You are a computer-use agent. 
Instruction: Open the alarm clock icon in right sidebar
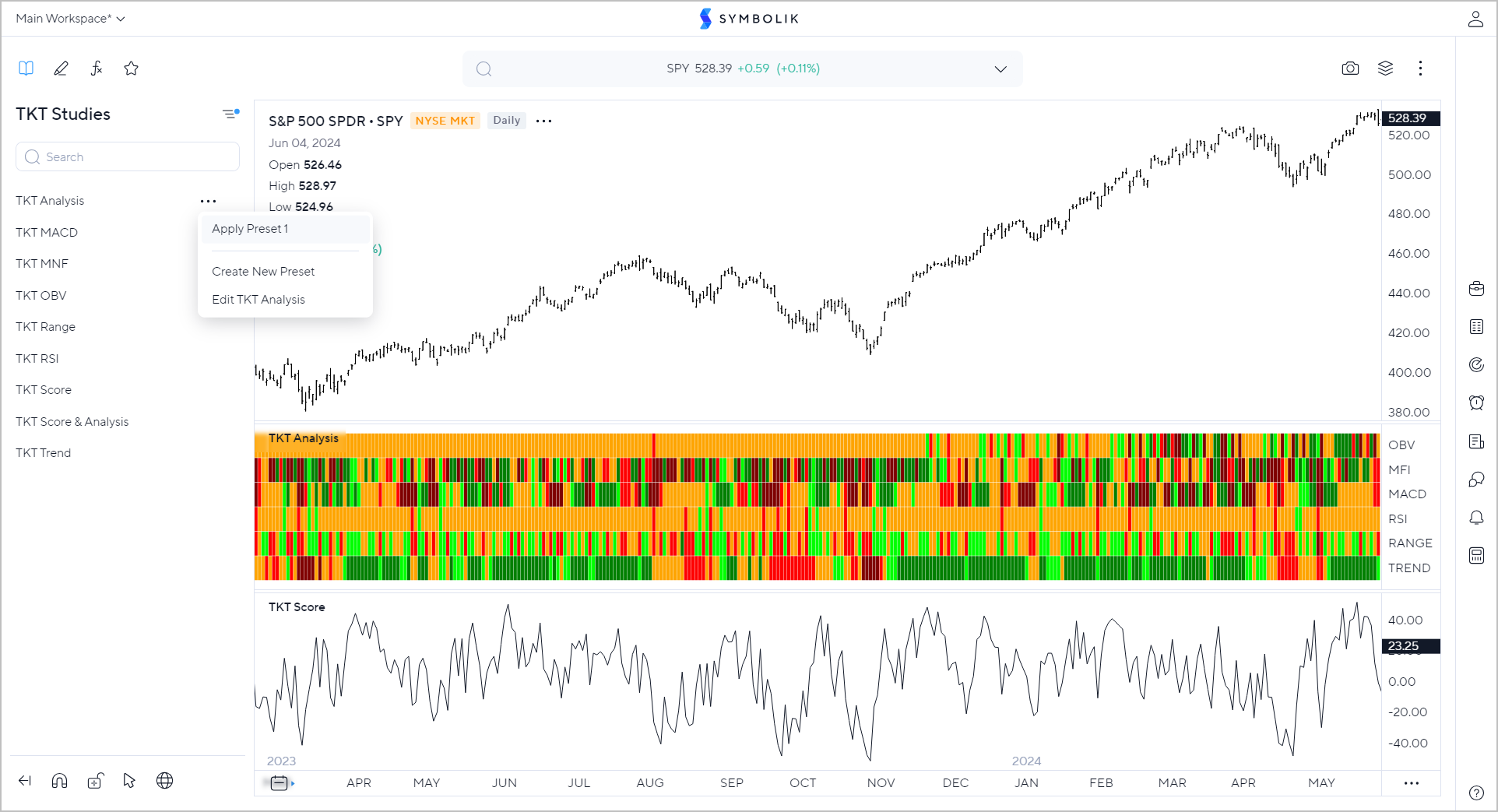tap(1476, 402)
